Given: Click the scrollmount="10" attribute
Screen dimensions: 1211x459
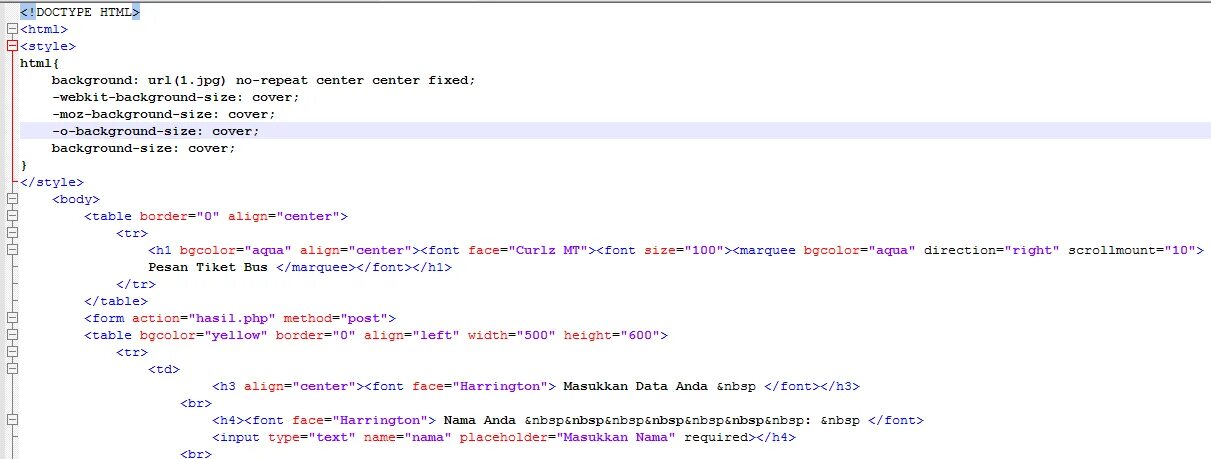Looking at the screenshot, I should [x=1132, y=250].
